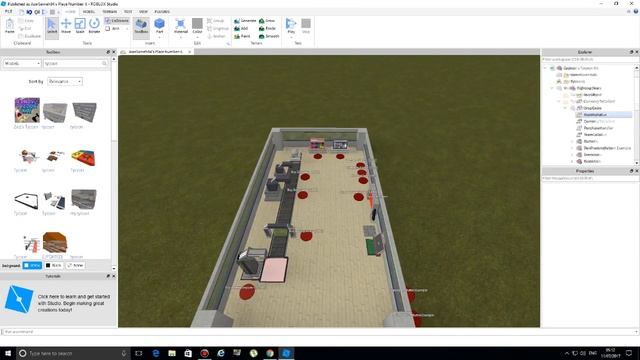Open the Color dropdown arrow
The height and width of the screenshot is (360, 640).
click(197, 37)
